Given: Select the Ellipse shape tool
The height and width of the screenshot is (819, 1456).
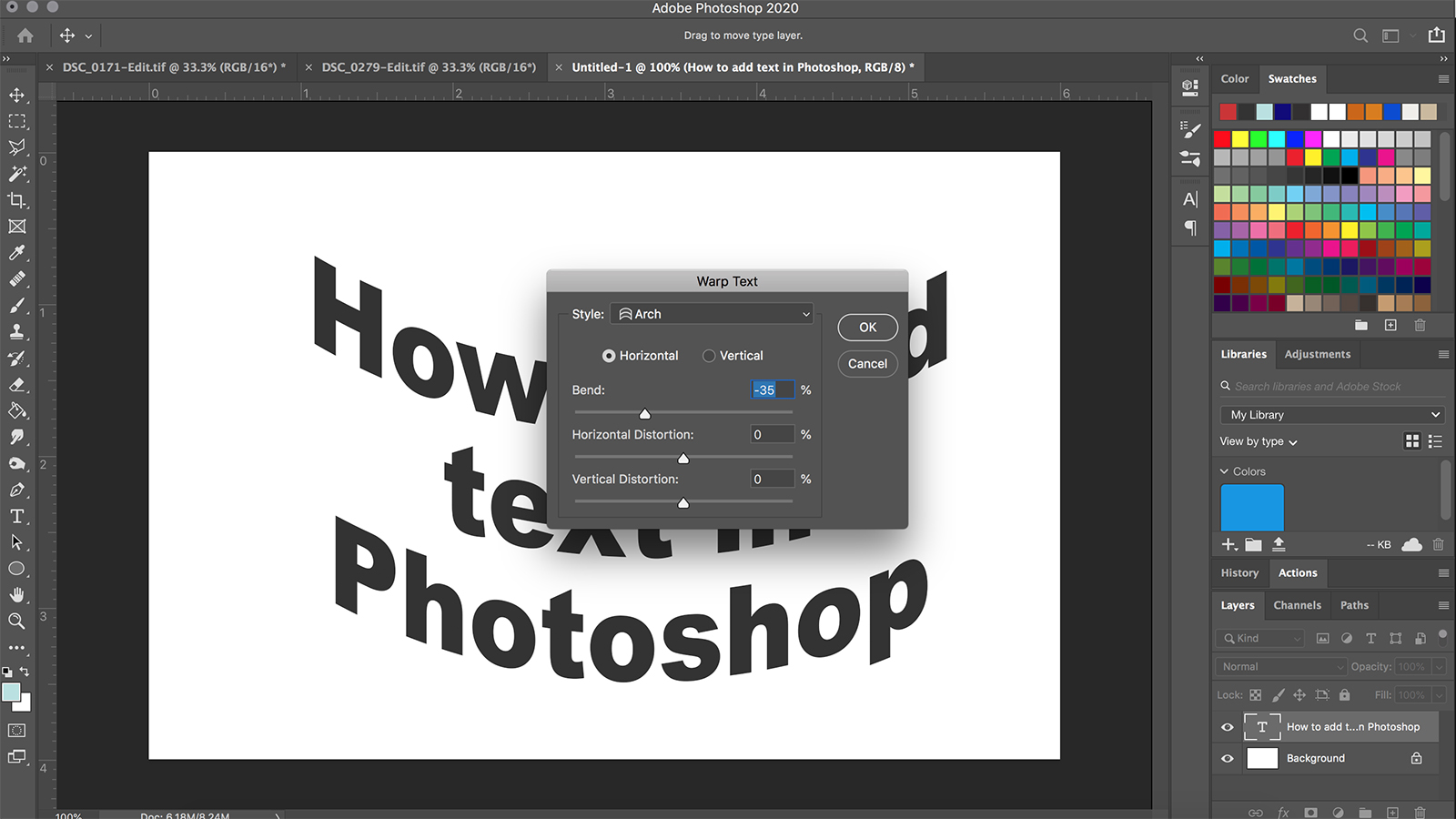Looking at the screenshot, I should click(17, 569).
